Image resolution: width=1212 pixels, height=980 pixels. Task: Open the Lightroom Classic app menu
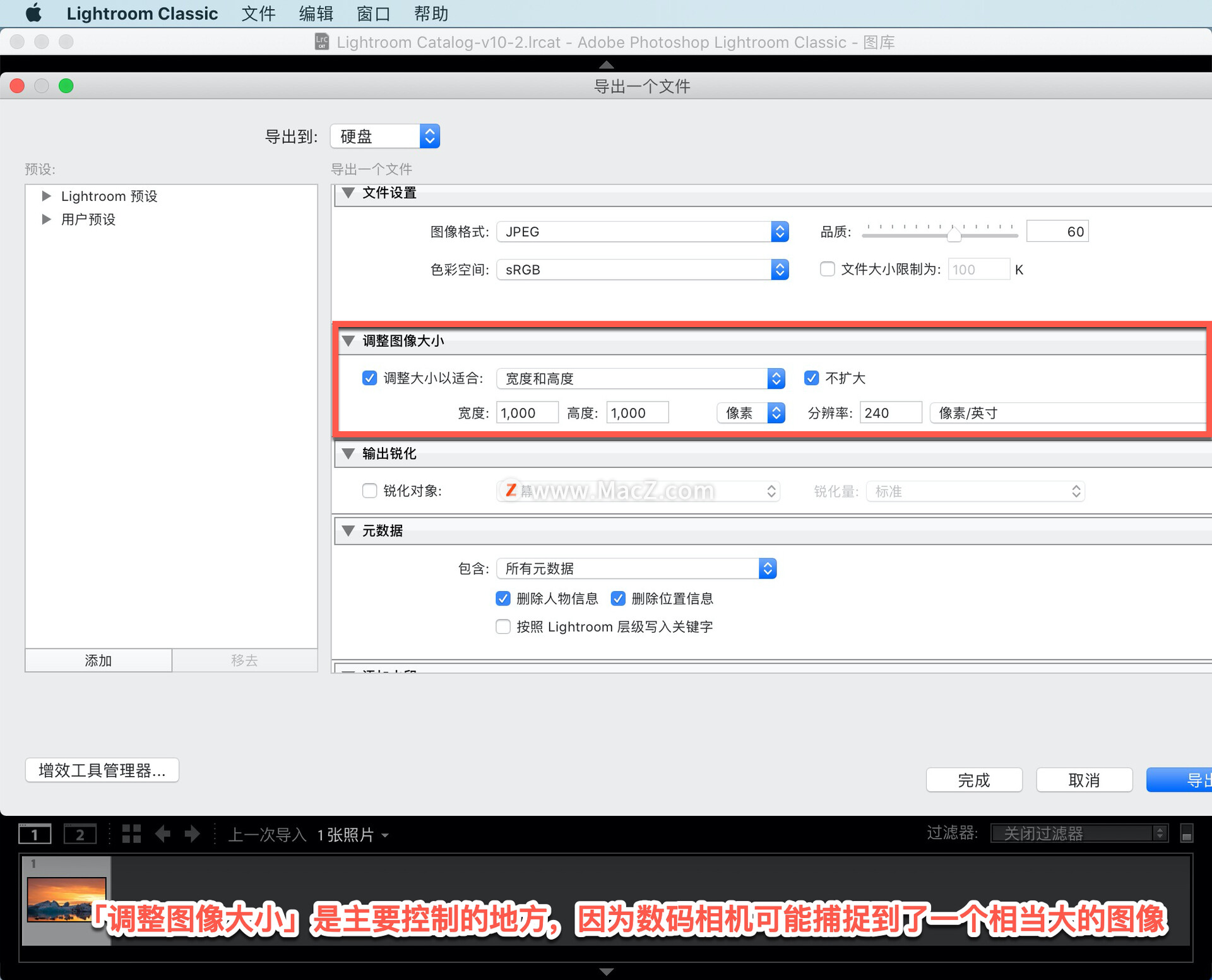(142, 13)
